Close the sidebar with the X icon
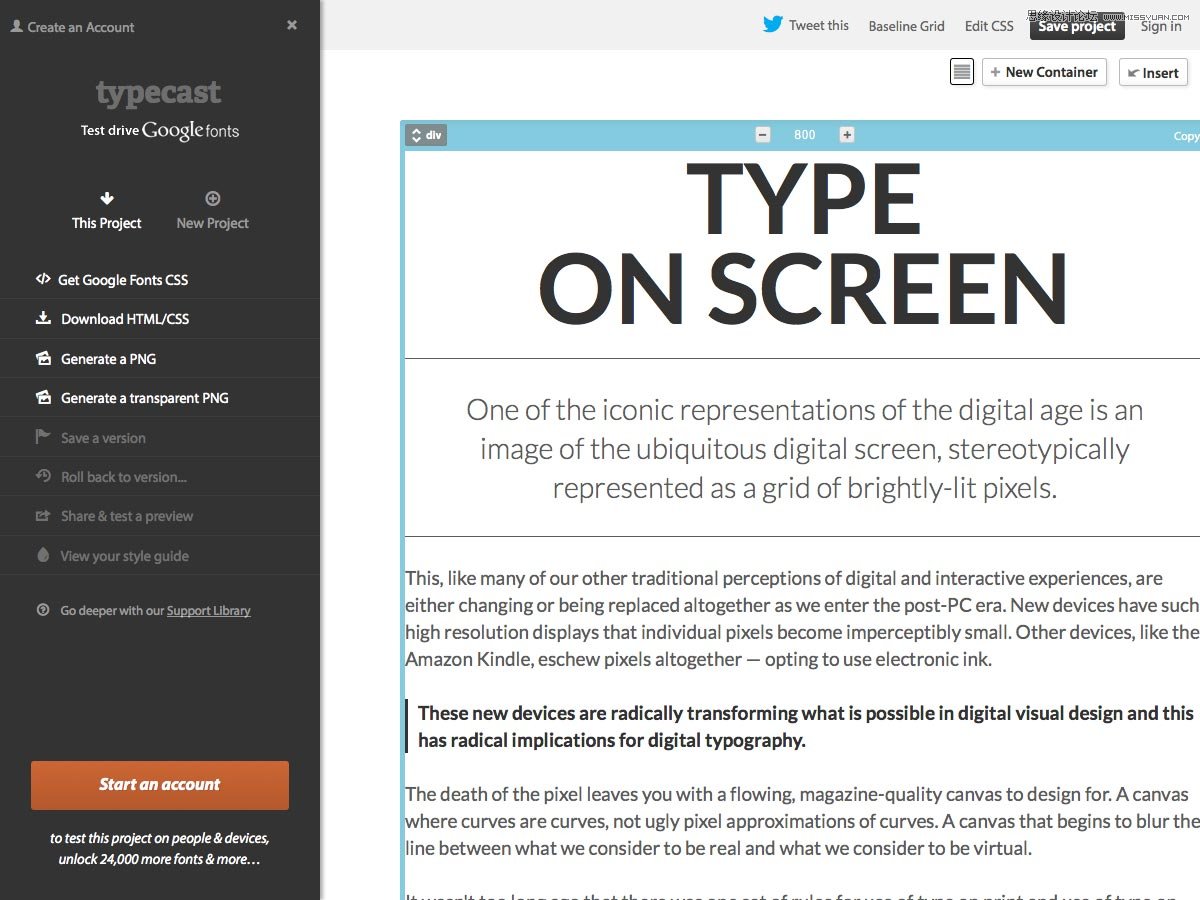Image resolution: width=1200 pixels, height=900 pixels. (x=292, y=25)
